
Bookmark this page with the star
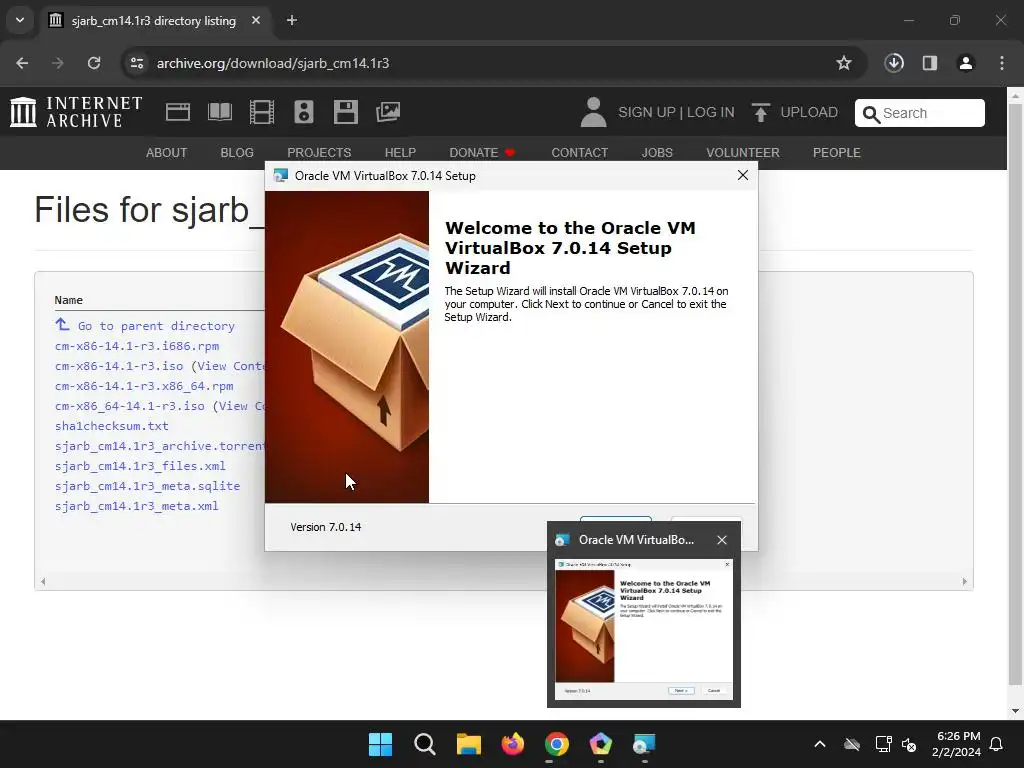click(x=844, y=63)
